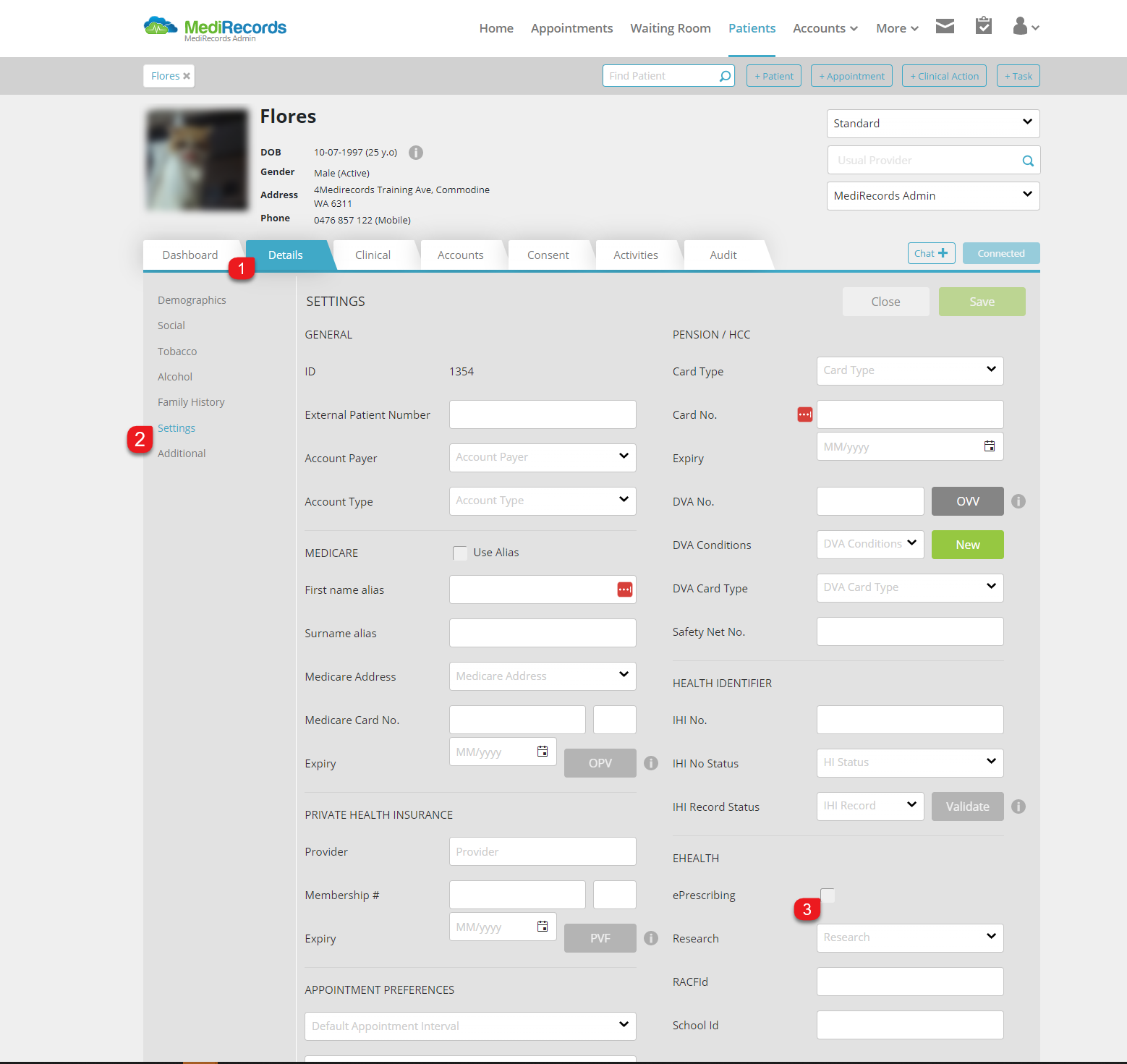Click the red icon beside Card No.

point(805,414)
